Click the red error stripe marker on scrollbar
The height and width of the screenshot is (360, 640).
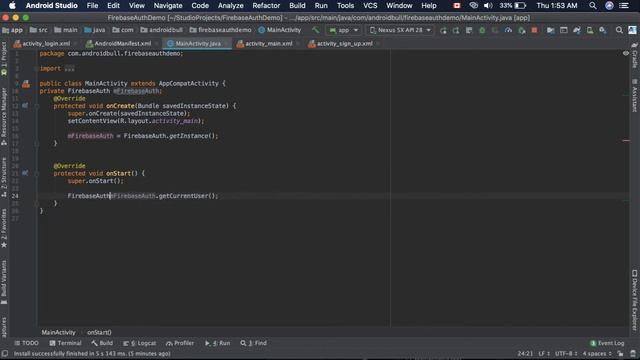click(626, 140)
